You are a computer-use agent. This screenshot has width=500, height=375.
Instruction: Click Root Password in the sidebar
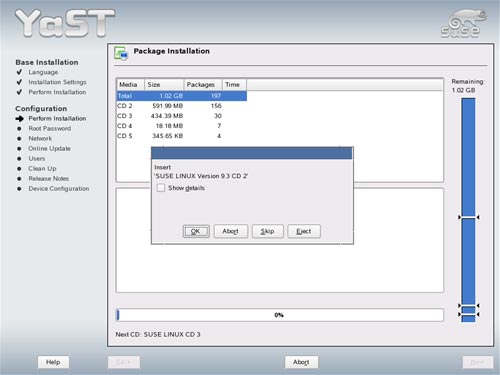pyautogui.click(x=50, y=128)
